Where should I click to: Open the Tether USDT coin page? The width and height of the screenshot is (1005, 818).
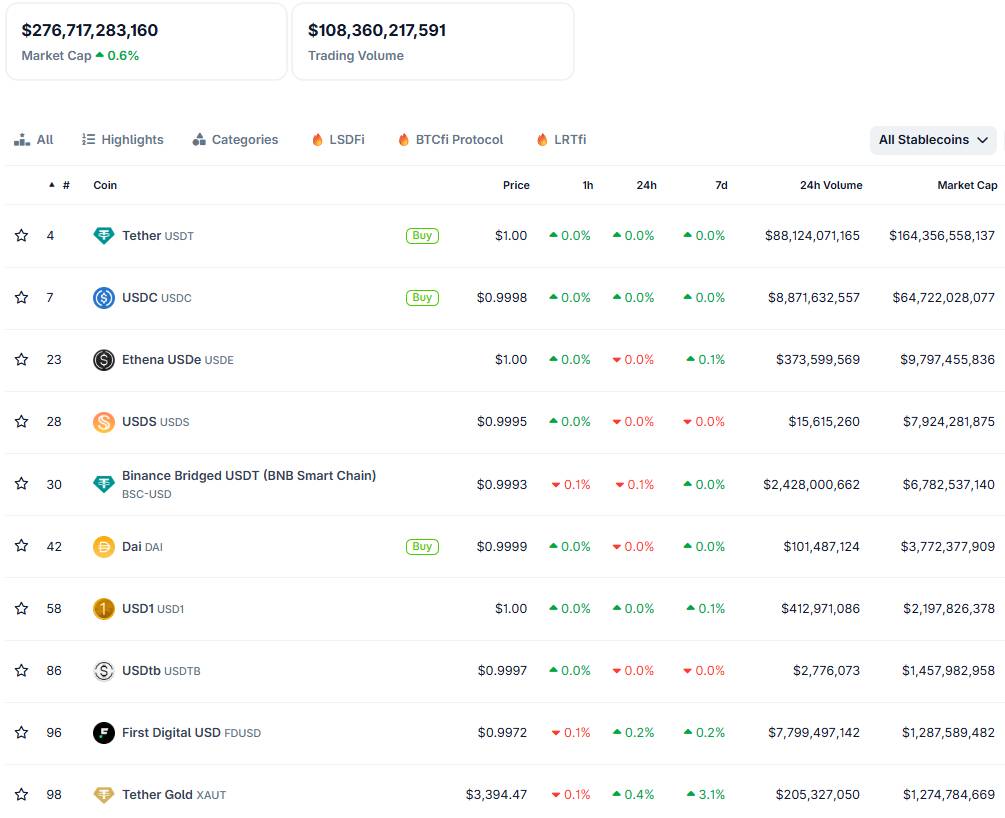pyautogui.click(x=158, y=236)
